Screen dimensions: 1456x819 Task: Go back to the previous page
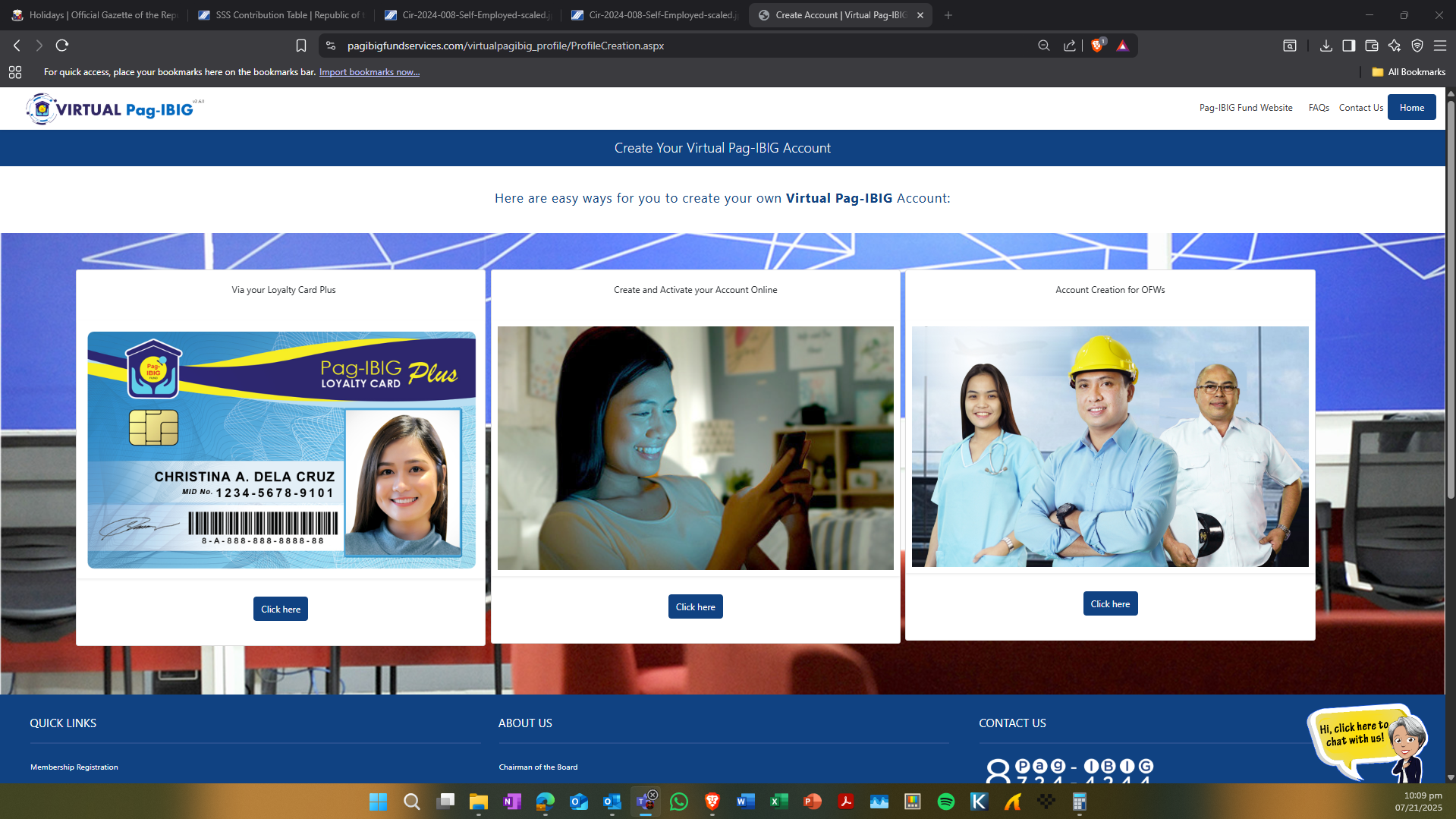click(17, 46)
